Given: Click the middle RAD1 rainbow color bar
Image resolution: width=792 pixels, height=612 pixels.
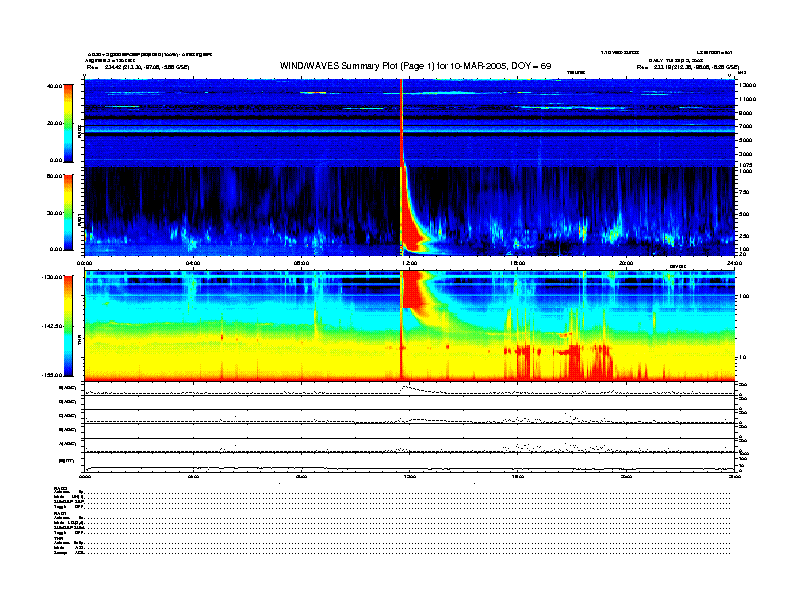Looking at the screenshot, I should coord(68,212).
